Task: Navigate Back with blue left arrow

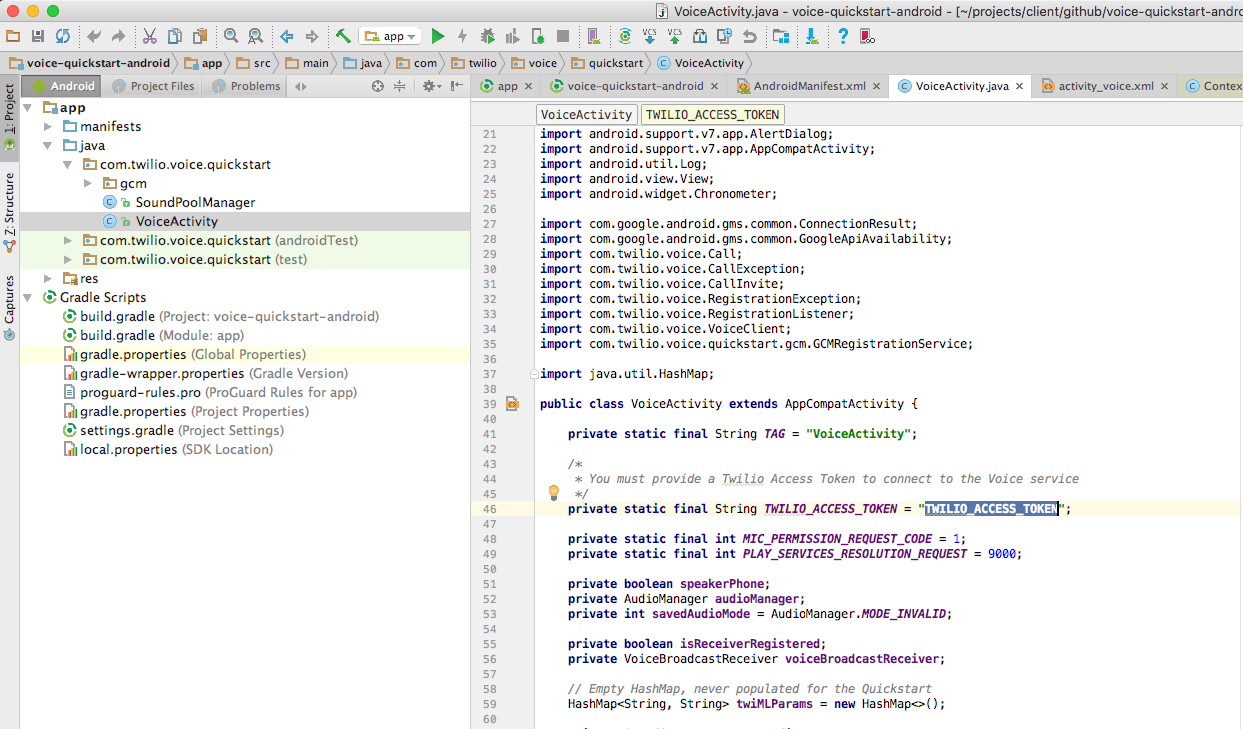Action: tap(287, 36)
